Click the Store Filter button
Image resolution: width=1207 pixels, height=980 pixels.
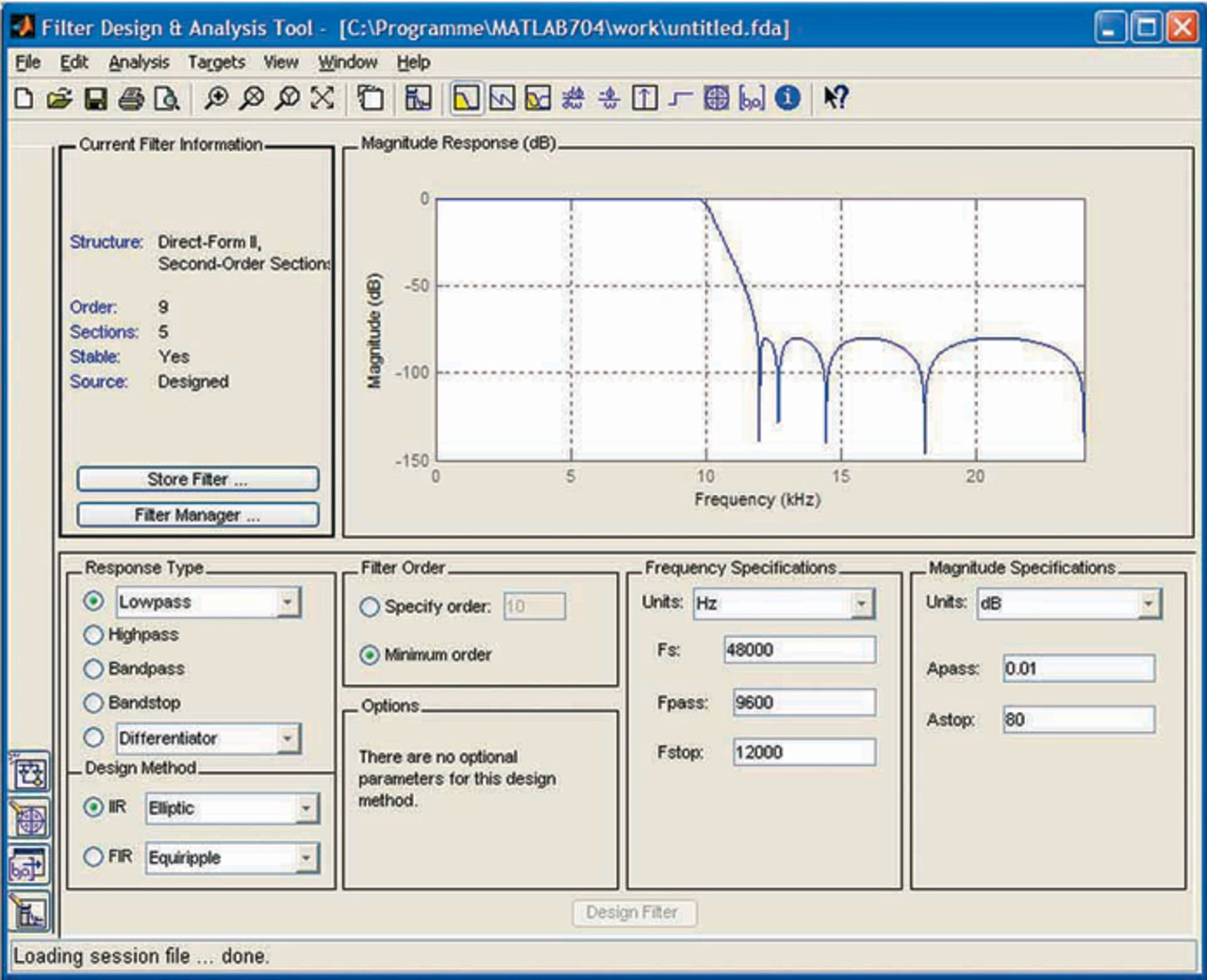point(197,479)
